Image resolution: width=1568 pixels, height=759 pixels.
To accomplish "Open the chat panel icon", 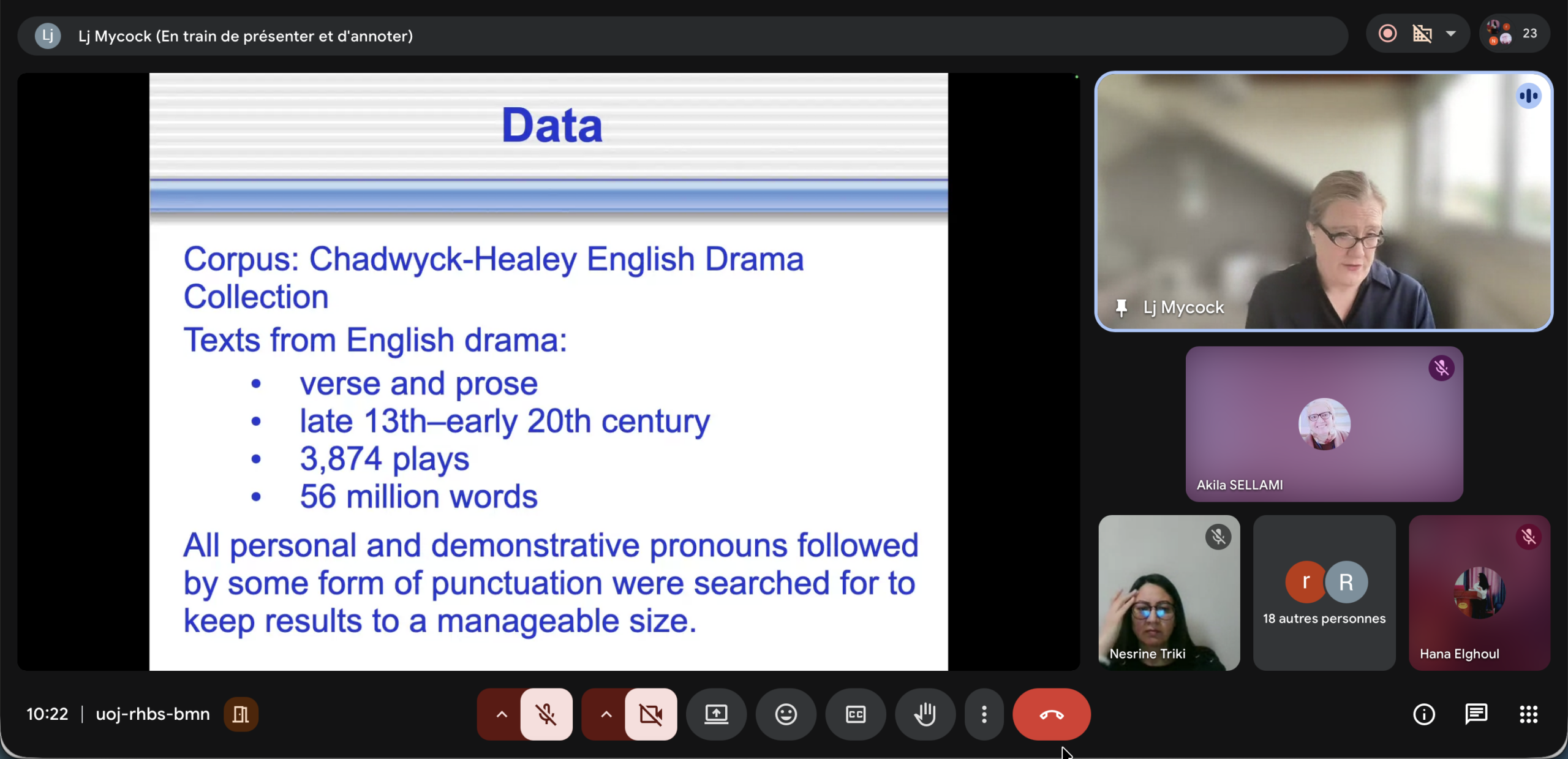I will coord(1476,714).
